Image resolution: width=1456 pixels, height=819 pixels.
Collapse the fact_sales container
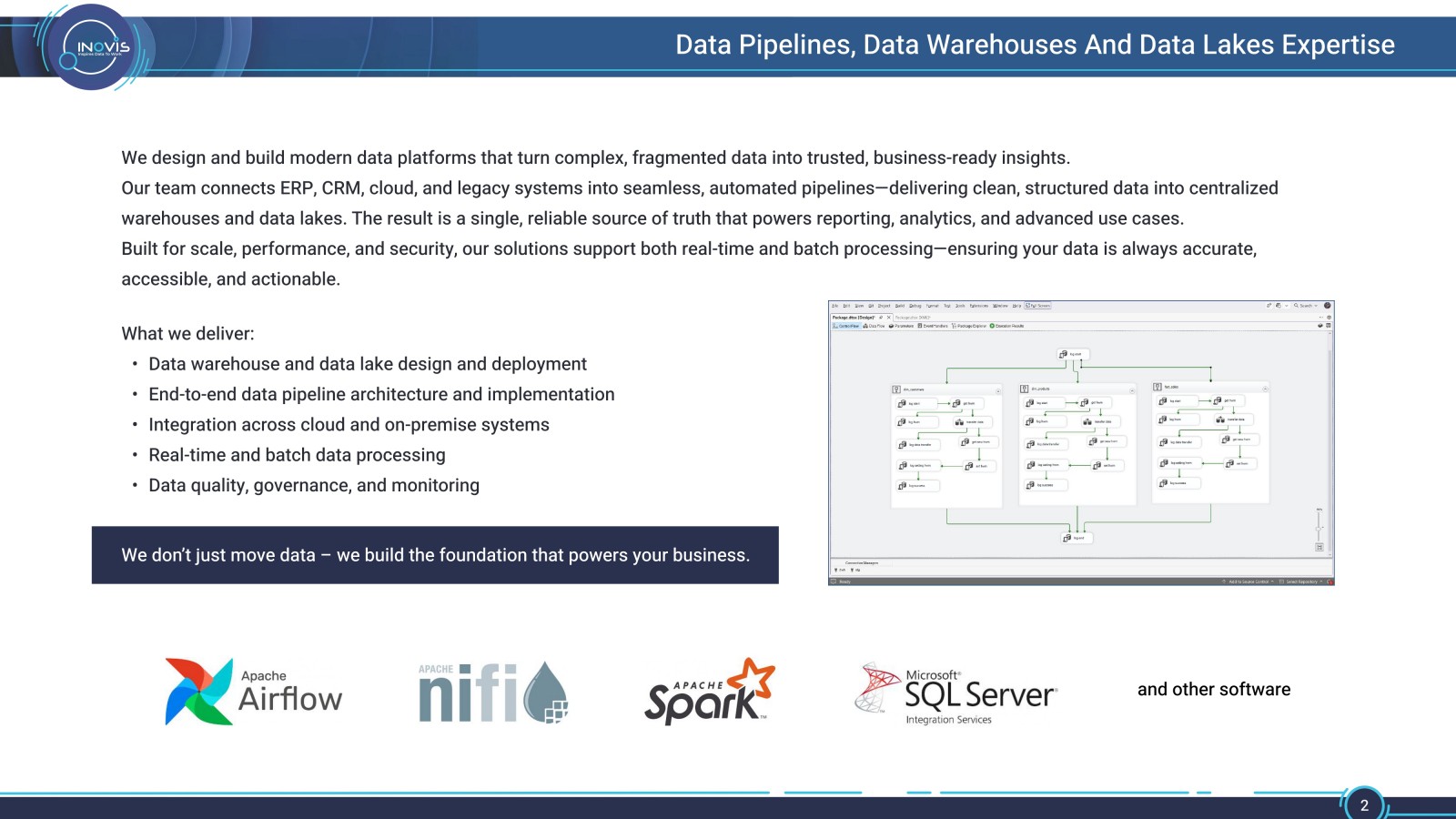(x=1265, y=389)
